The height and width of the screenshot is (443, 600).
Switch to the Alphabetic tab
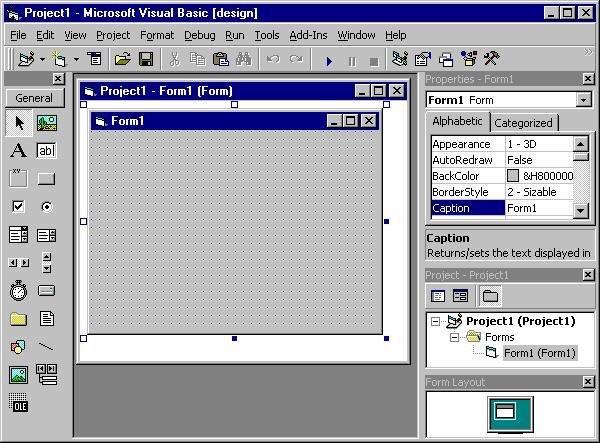457,121
